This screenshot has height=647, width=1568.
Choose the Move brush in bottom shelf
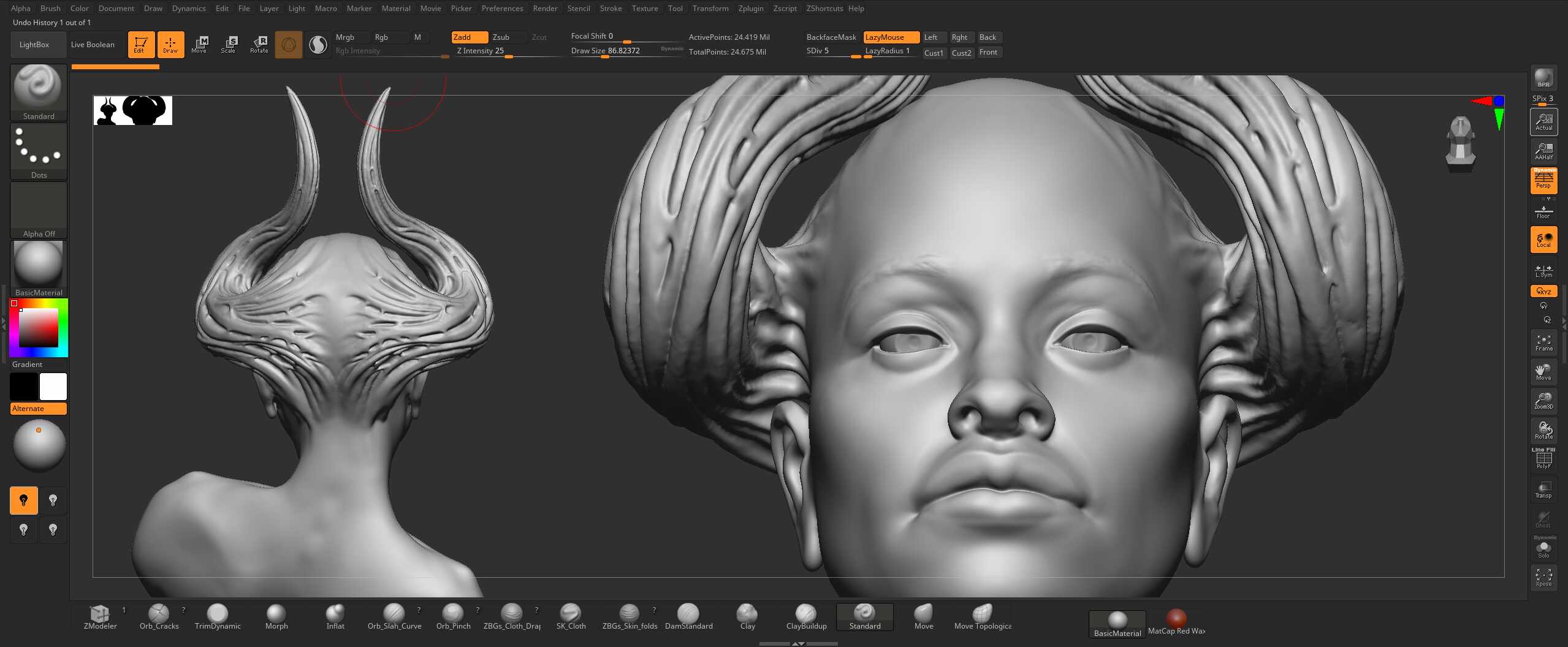924,617
